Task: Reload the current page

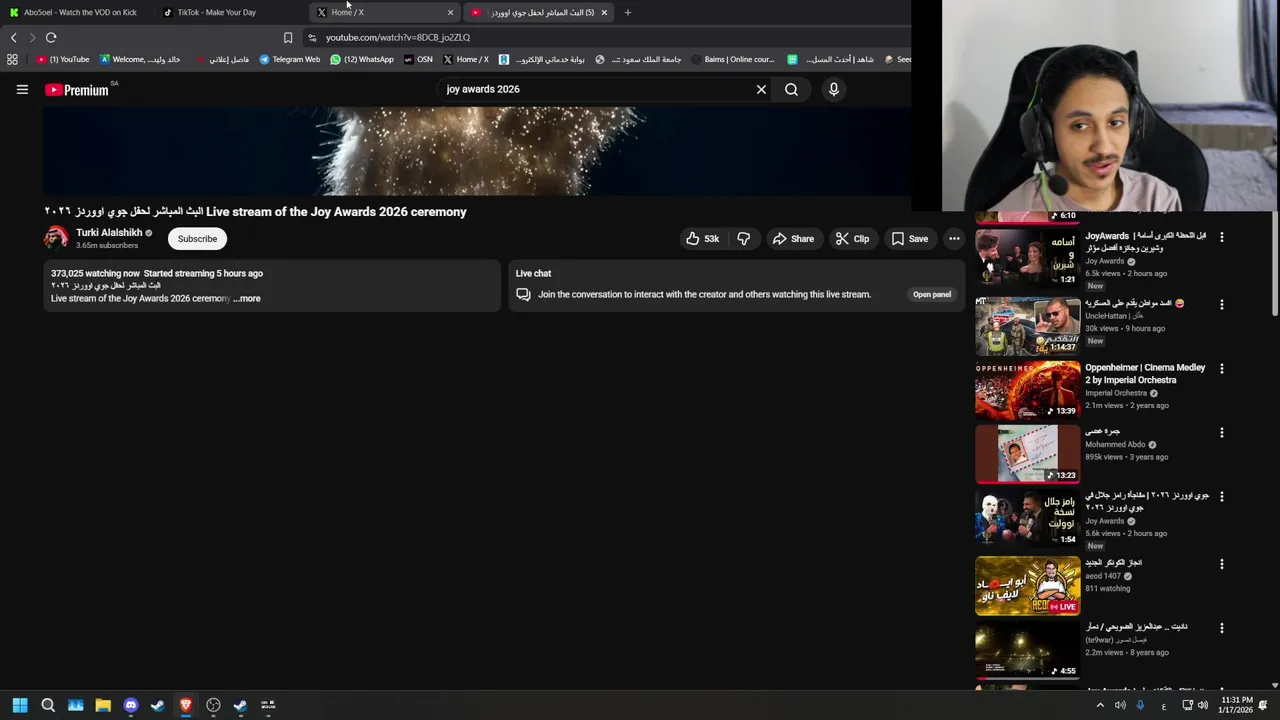Action: [51, 37]
